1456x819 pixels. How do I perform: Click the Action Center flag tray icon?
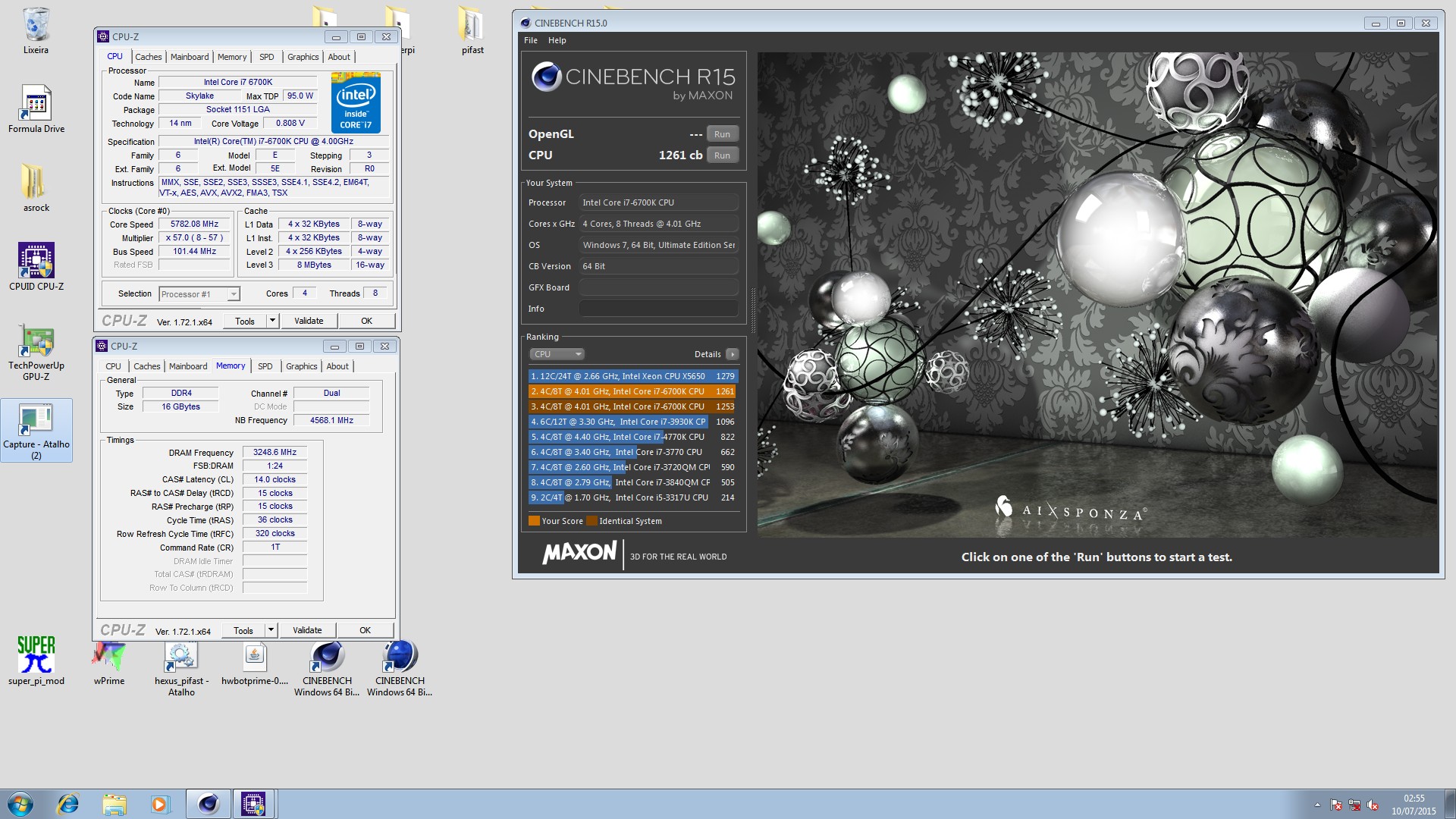[1336, 805]
